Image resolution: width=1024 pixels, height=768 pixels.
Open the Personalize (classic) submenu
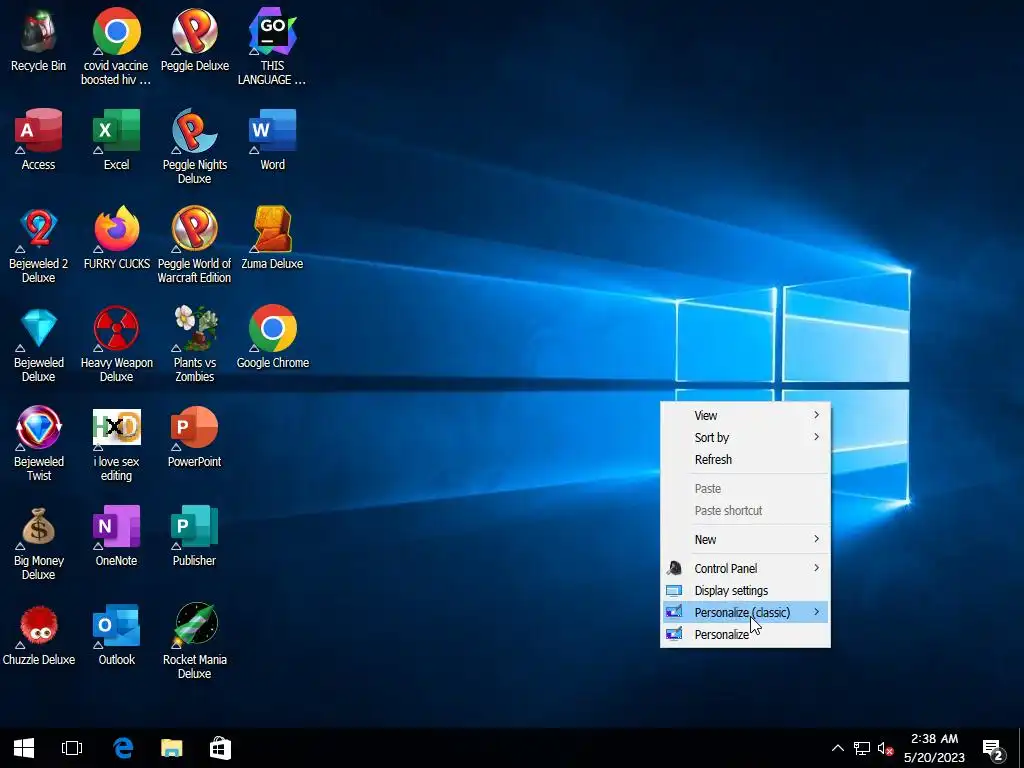click(746, 612)
